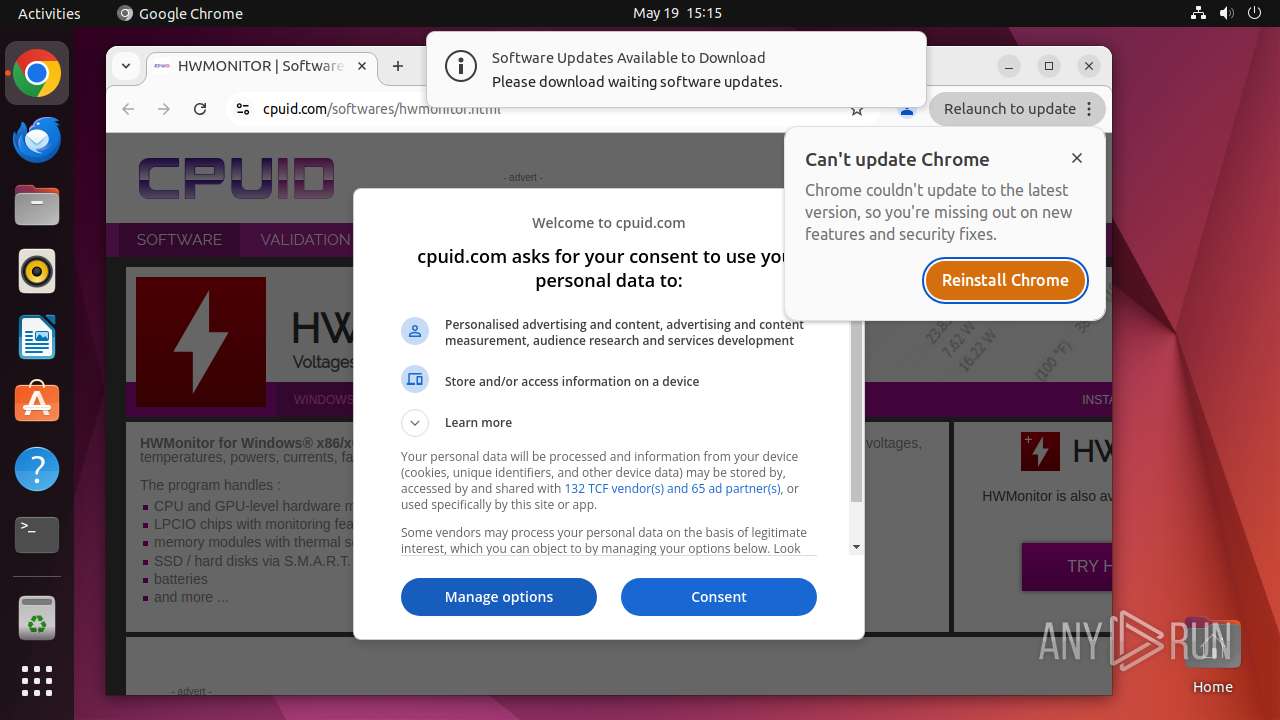Launch LibreOffice Writer from the dock

37,337
